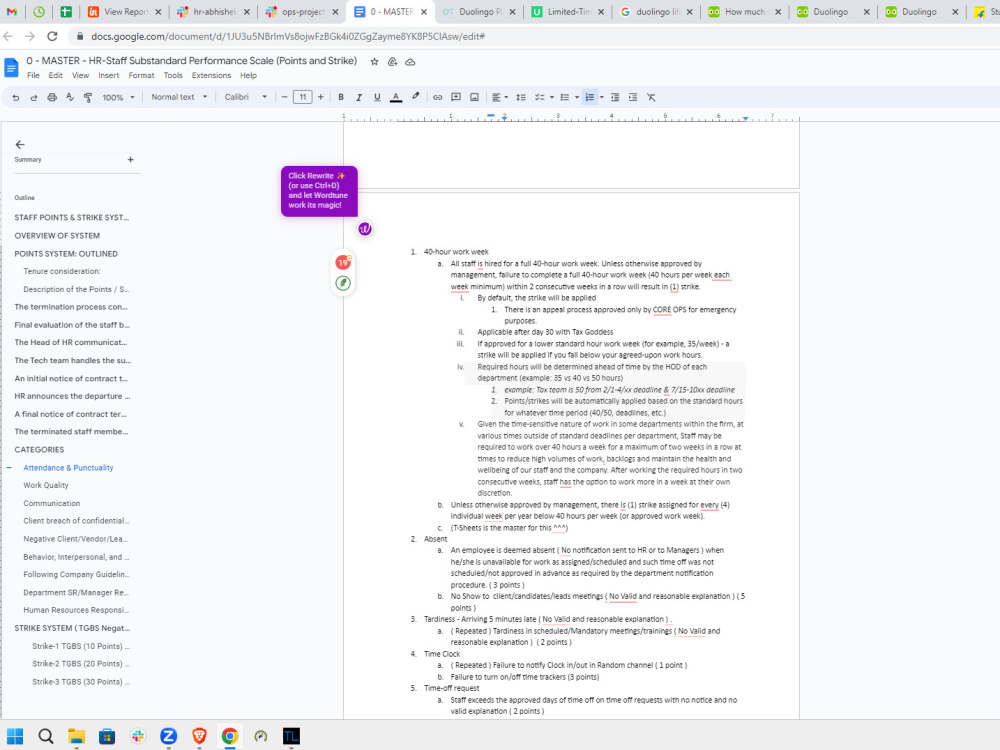Insert an image using the image icon
Screen dimensions: 1000x750
(x=474, y=98)
